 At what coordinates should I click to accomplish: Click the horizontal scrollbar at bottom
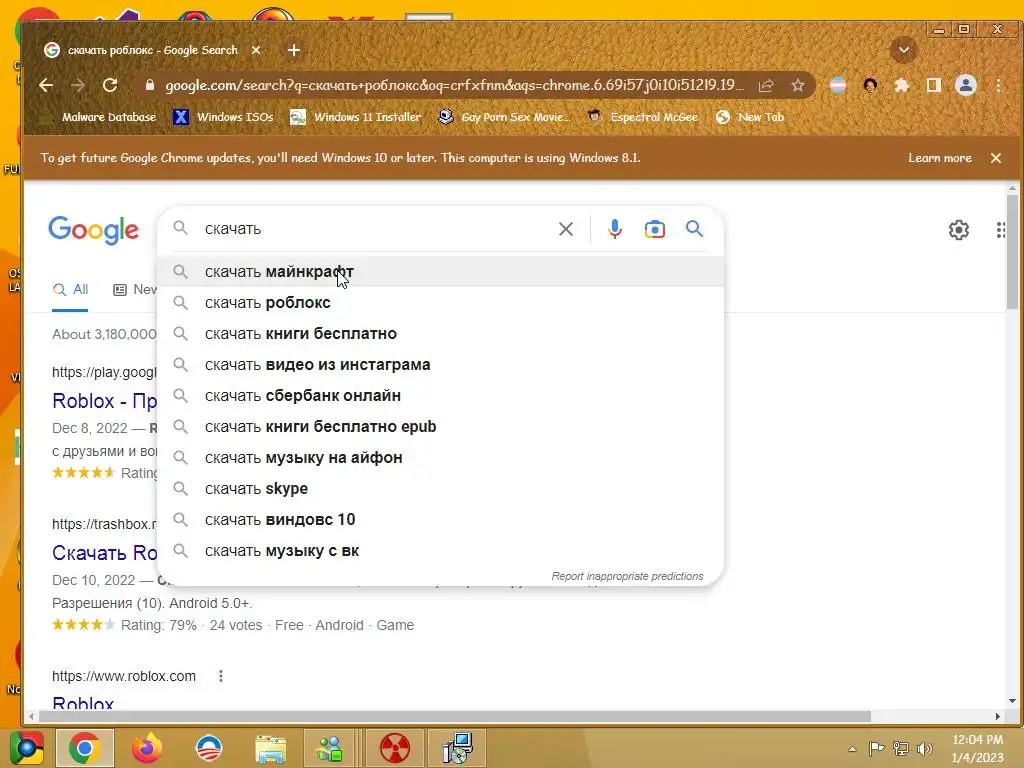[454, 716]
